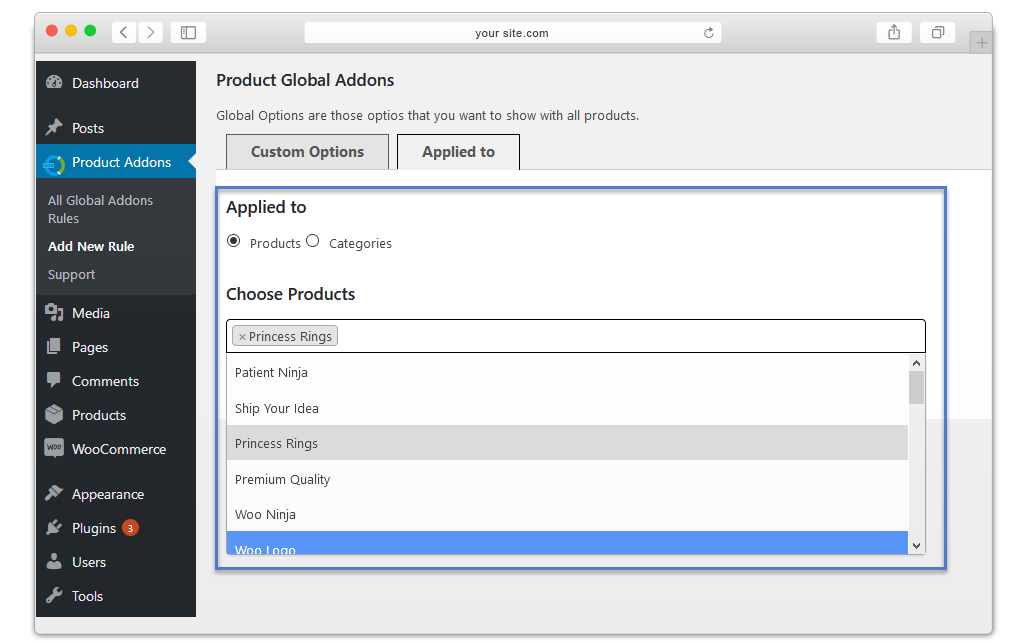The height and width of the screenshot is (643, 1024).
Task: Open Add New Rule submenu link
Action: click(91, 246)
